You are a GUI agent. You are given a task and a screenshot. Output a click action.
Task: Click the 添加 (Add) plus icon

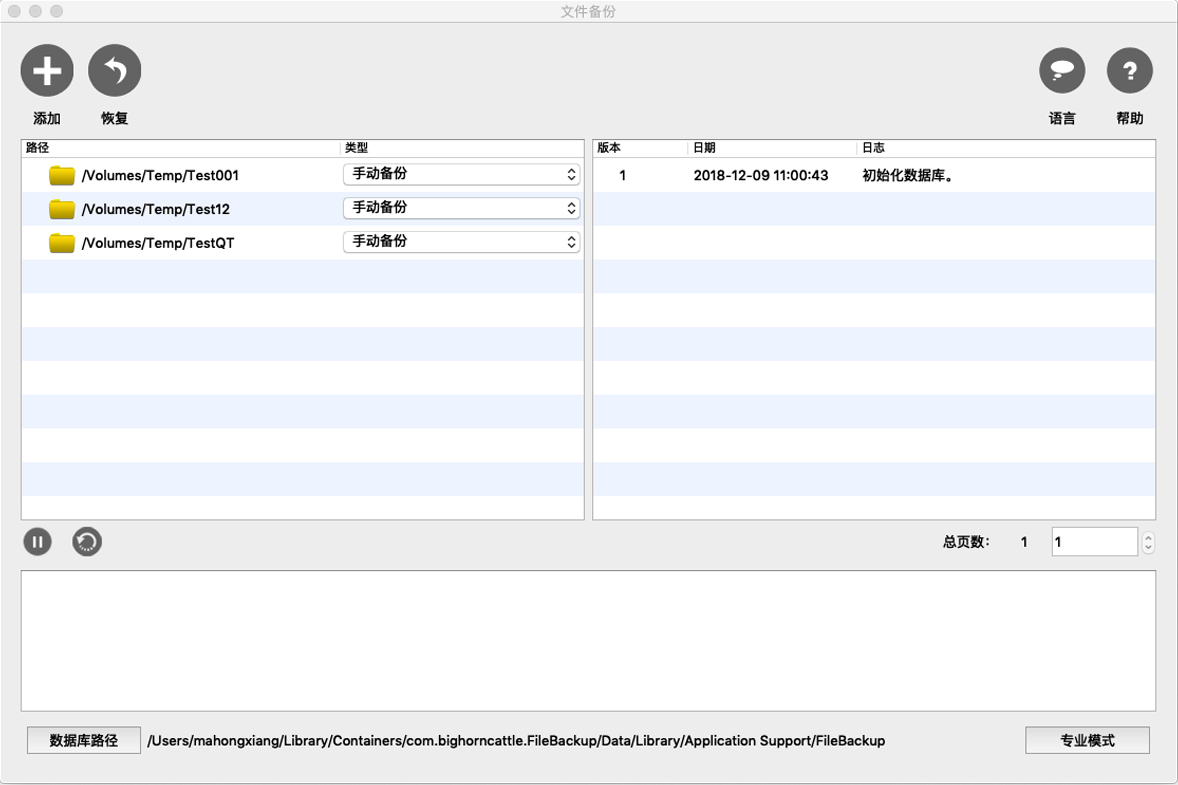coord(47,71)
